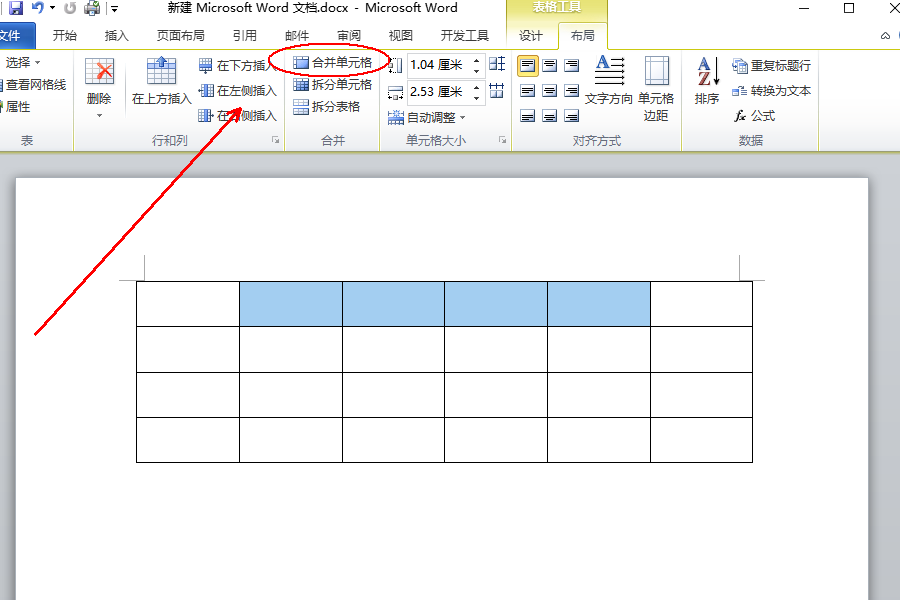Click the Distribute Rows icon
The width and height of the screenshot is (900, 600).
497,64
